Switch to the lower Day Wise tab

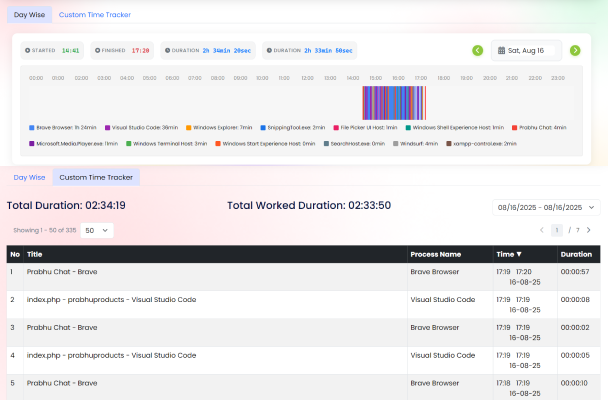click(29, 178)
